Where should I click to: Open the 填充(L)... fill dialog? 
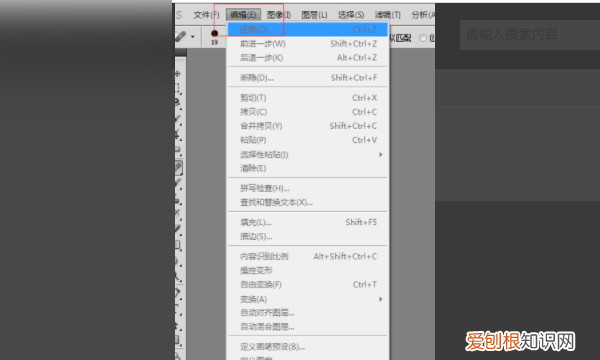pos(308,222)
